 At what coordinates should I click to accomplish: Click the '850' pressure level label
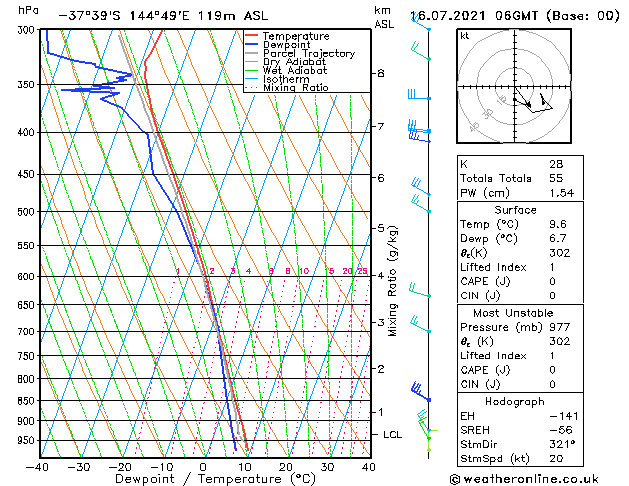click(28, 401)
